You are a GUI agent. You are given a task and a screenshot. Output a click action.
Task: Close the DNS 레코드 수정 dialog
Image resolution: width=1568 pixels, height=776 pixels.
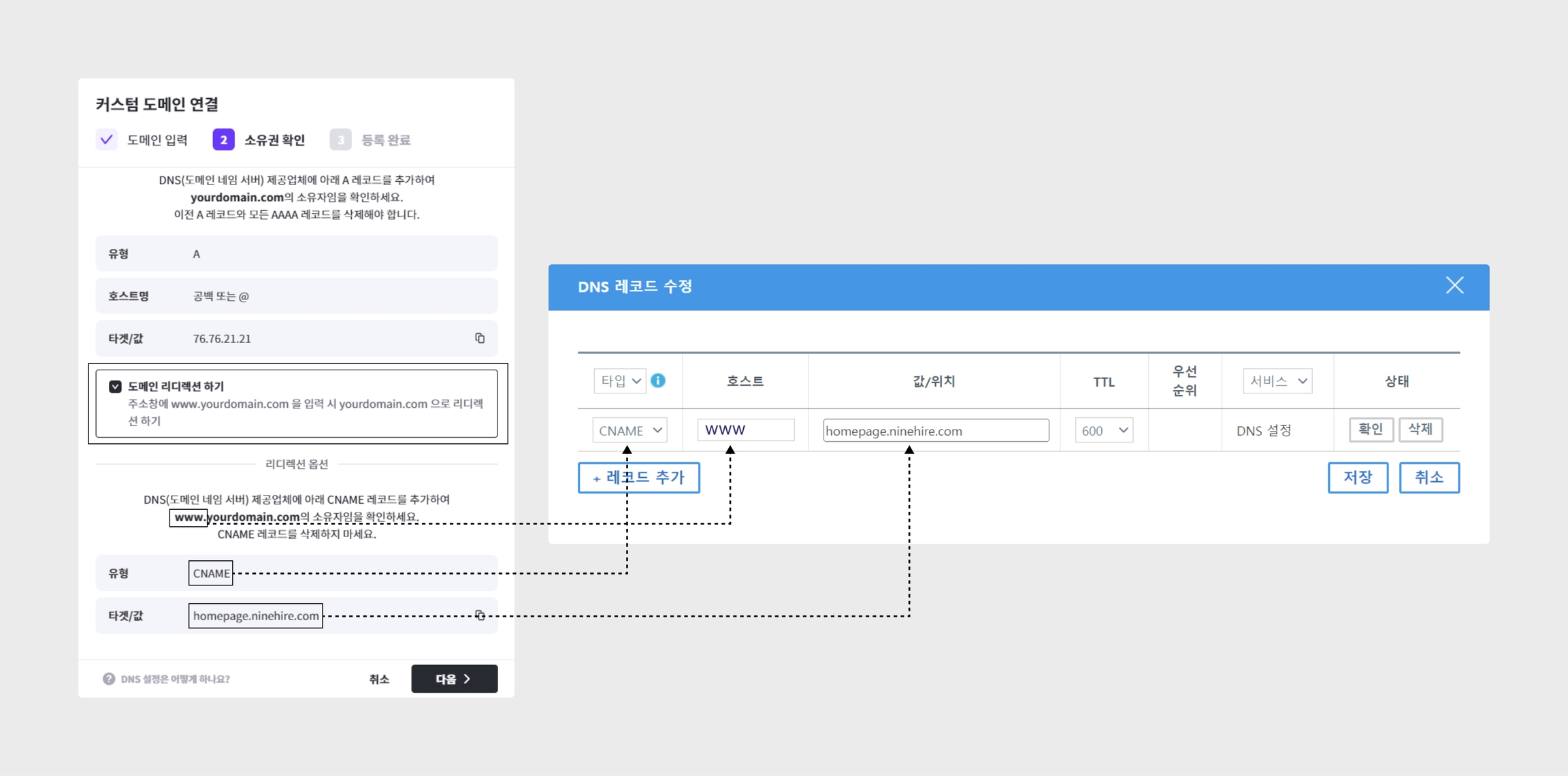(1454, 286)
